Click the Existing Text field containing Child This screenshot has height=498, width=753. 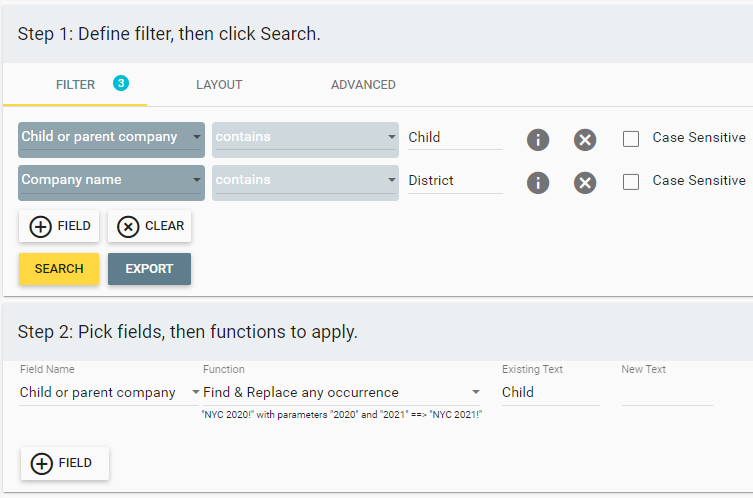click(x=551, y=393)
